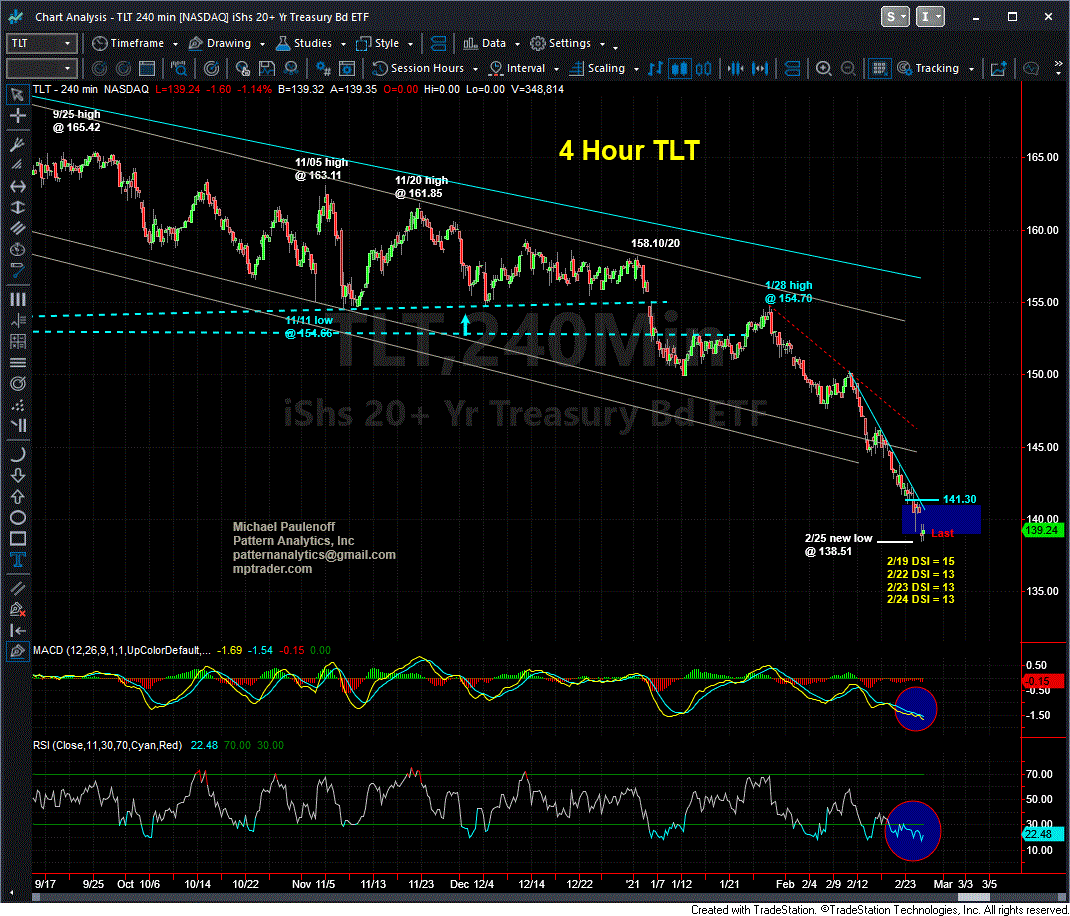The width and height of the screenshot is (1070, 916).
Task: Pick the vertical double-arrow measure tool
Action: [17, 207]
